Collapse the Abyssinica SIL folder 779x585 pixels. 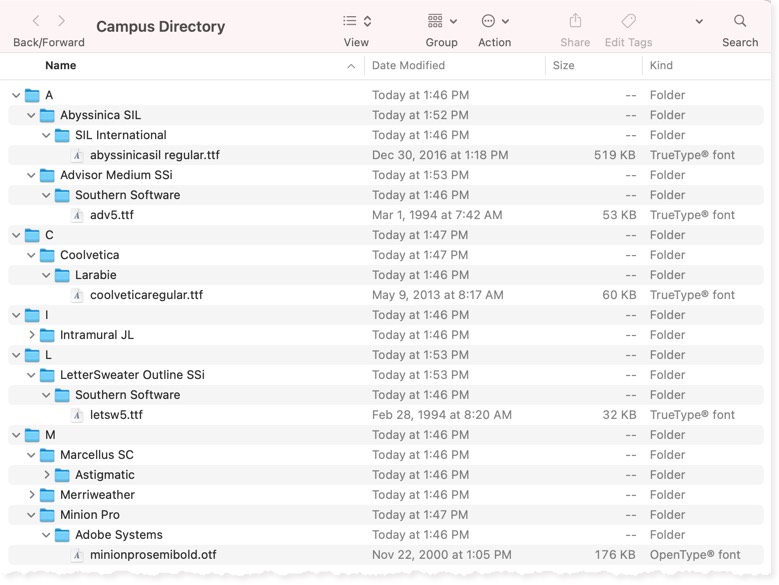point(31,115)
